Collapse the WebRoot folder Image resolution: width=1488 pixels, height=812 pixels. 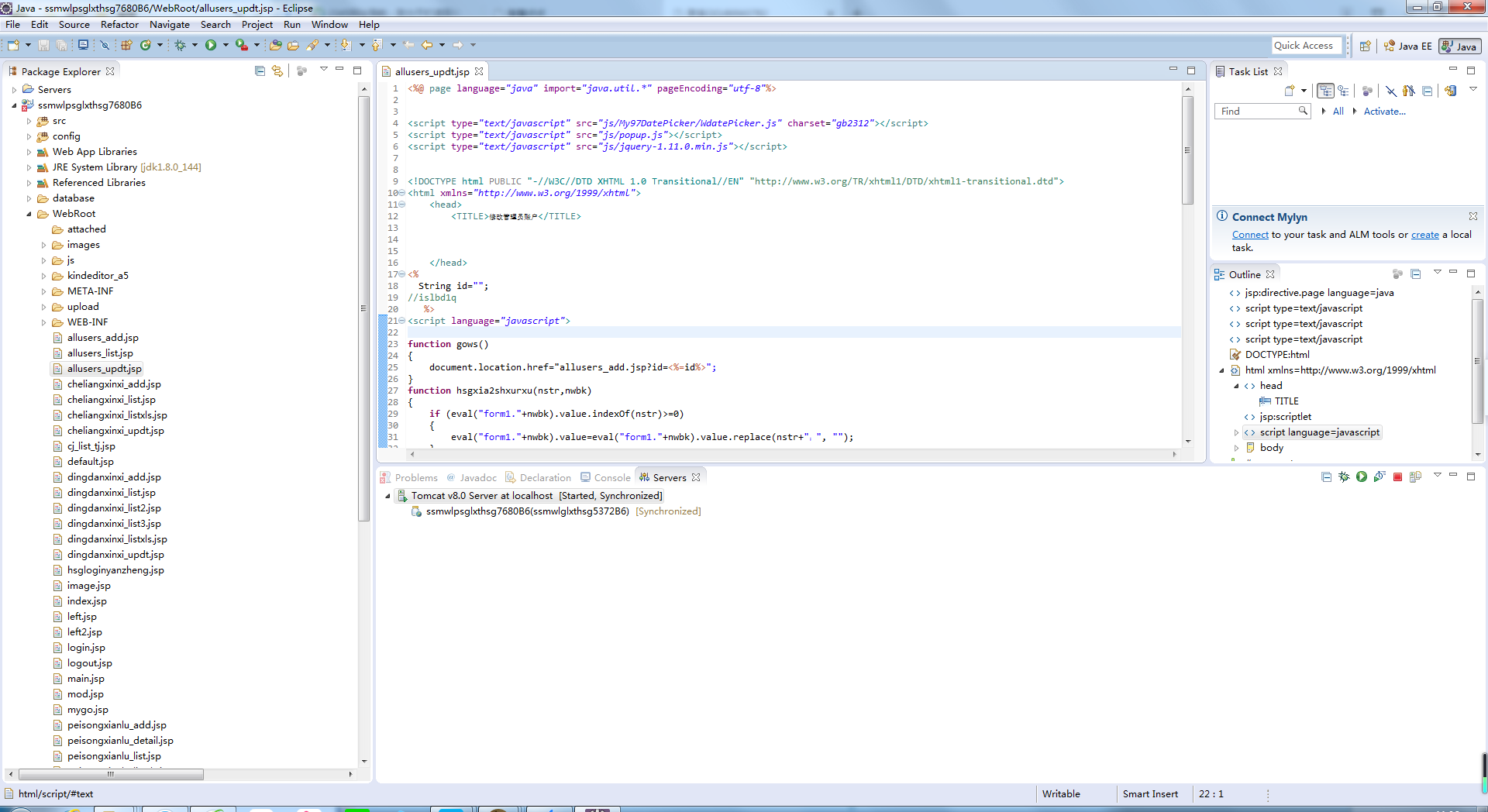click(x=29, y=214)
